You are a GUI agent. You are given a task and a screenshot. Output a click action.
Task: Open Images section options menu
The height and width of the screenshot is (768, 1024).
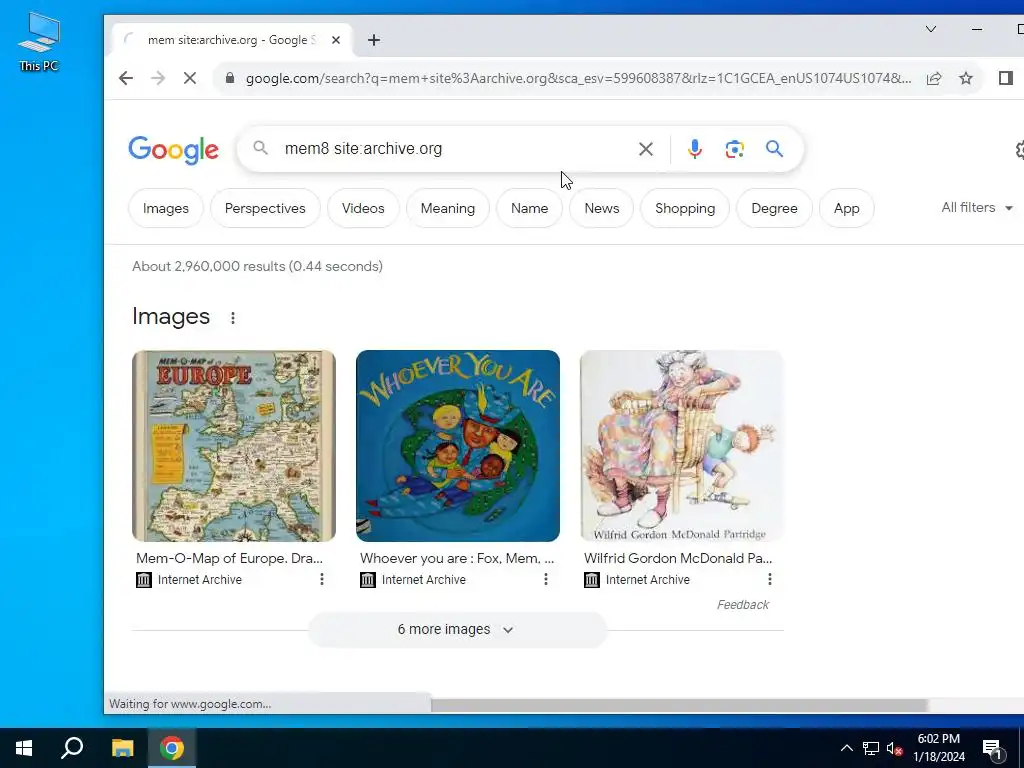click(x=232, y=318)
